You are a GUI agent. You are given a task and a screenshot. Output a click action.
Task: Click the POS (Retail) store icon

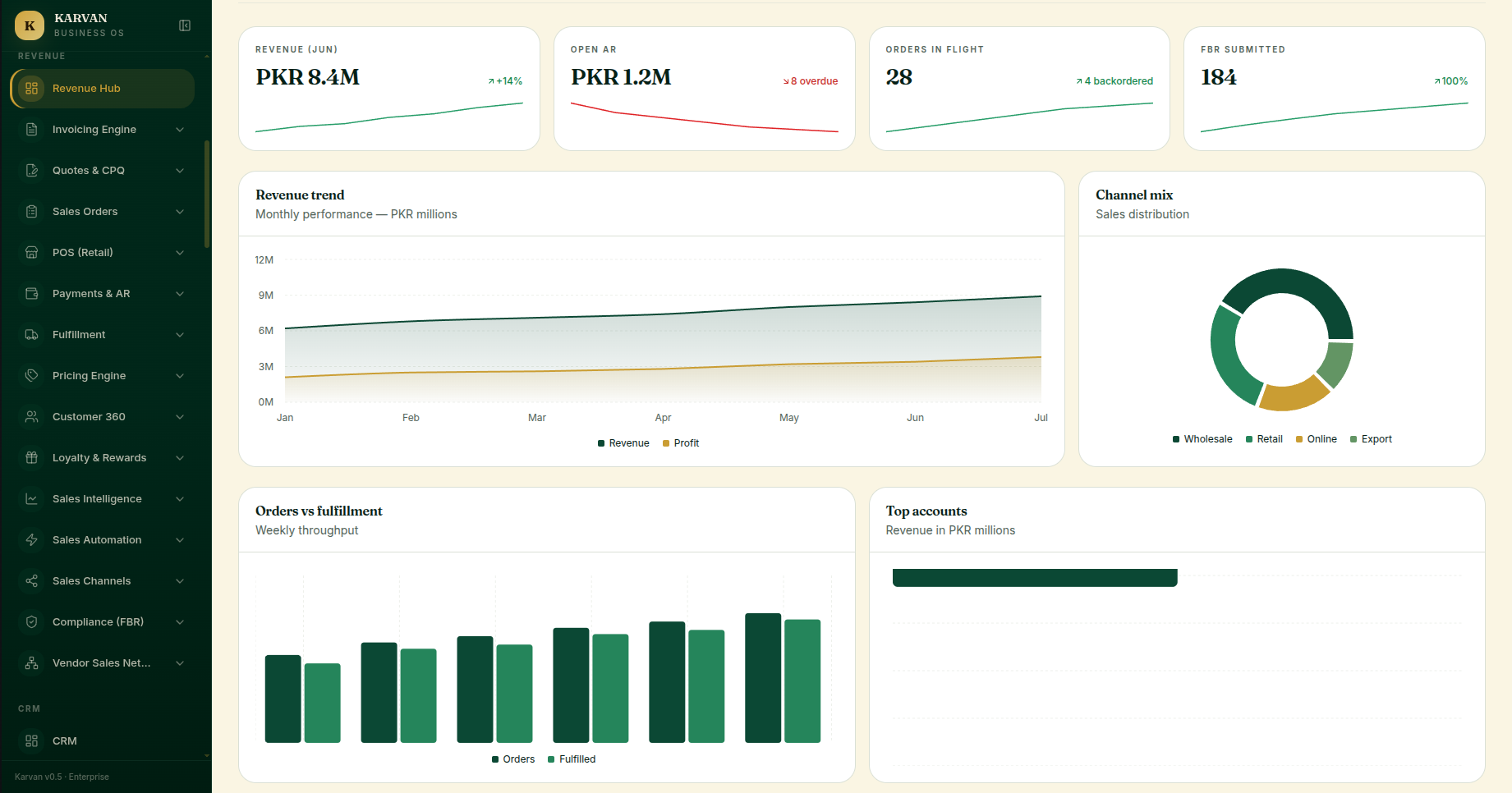coord(32,252)
